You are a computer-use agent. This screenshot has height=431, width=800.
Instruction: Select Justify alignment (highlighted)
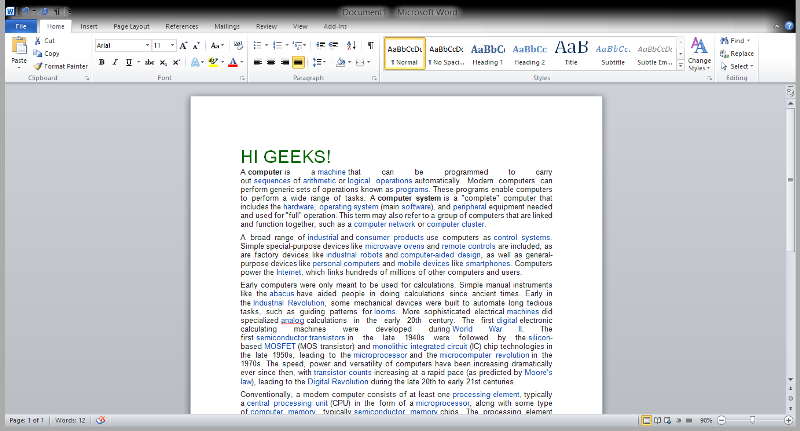[298, 62]
